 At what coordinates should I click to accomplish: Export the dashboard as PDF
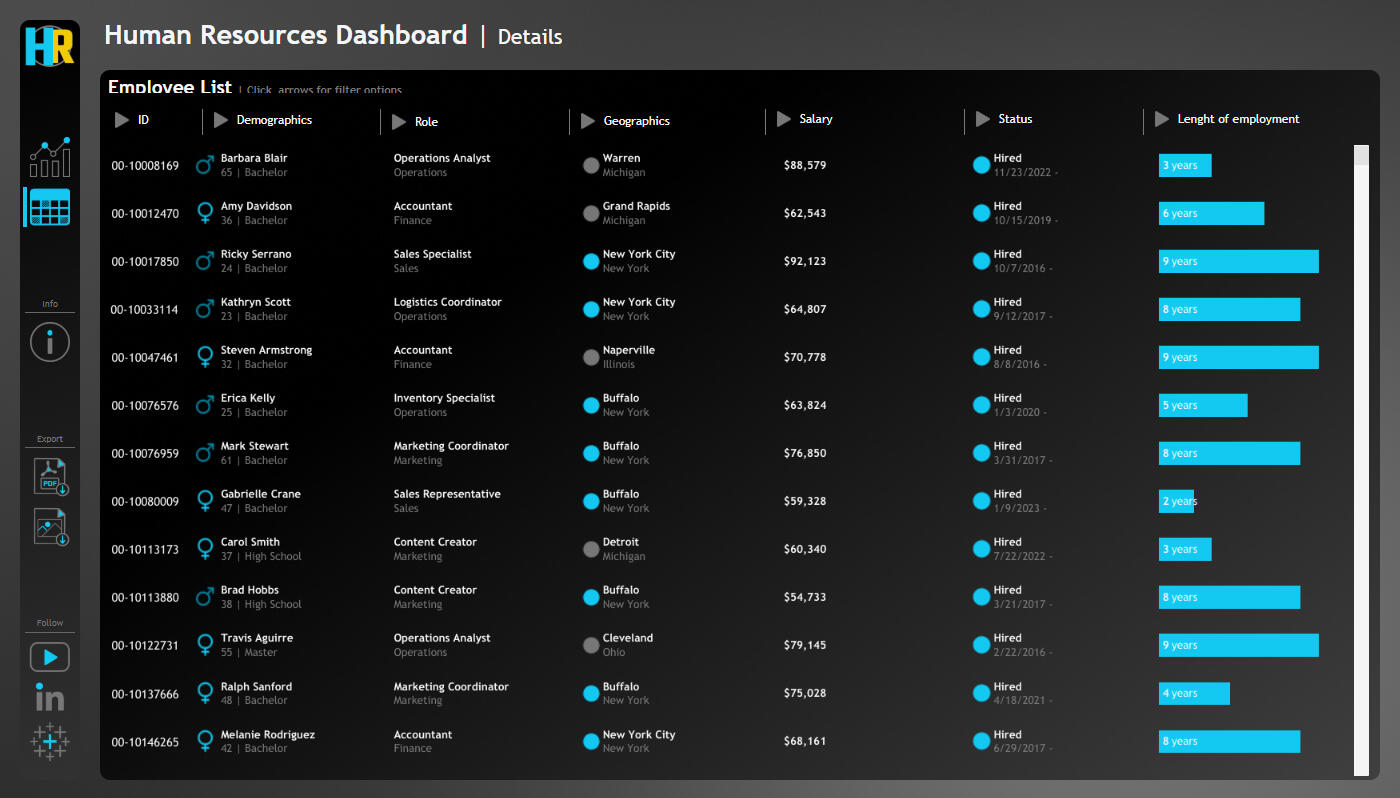pyautogui.click(x=48, y=476)
